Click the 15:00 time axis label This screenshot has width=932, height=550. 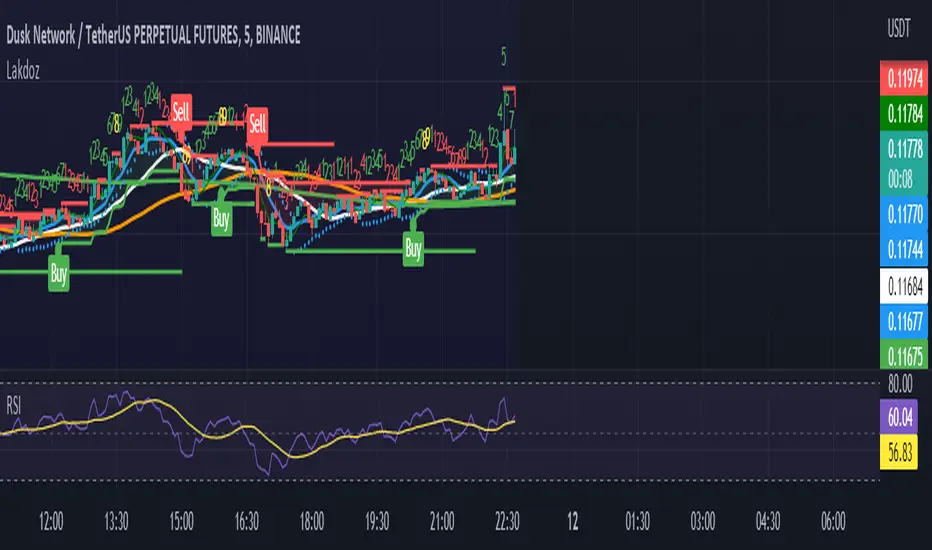181,521
